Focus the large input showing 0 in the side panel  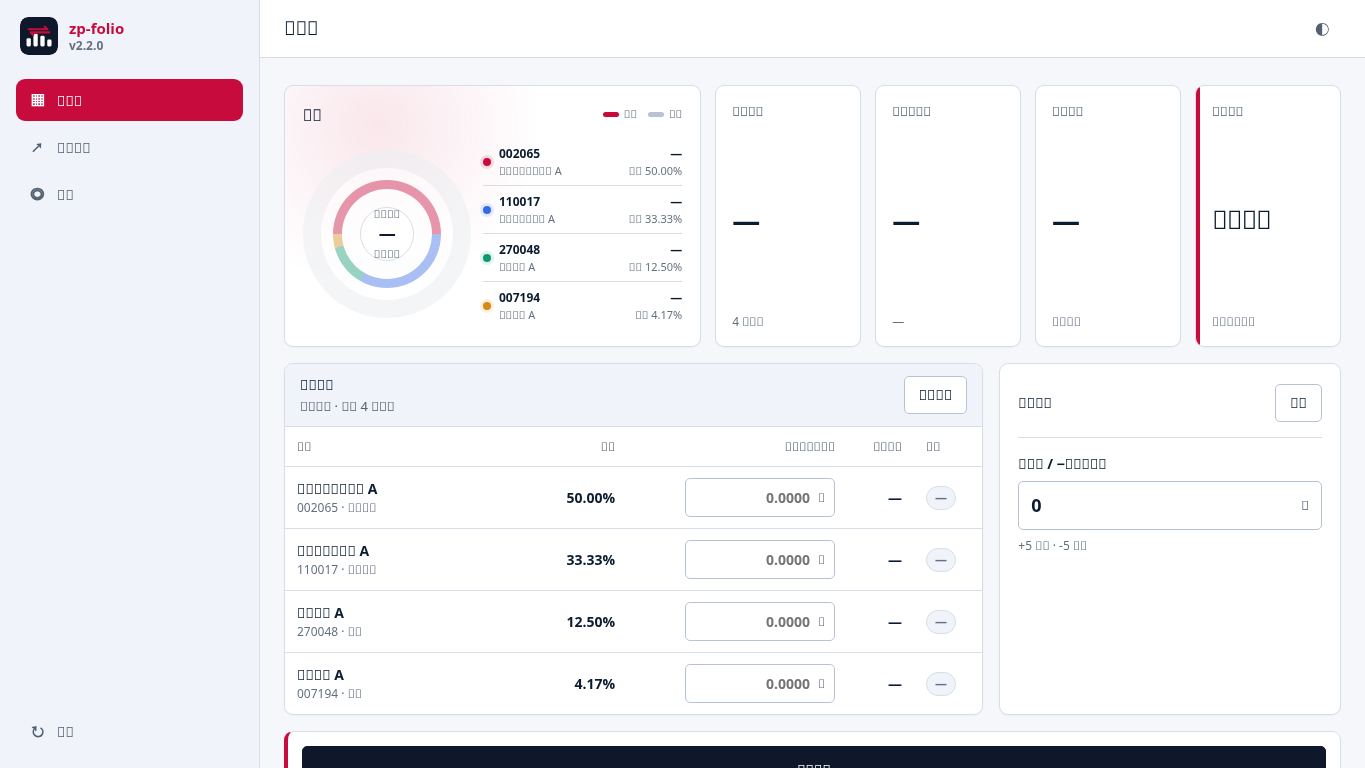tap(1170, 505)
